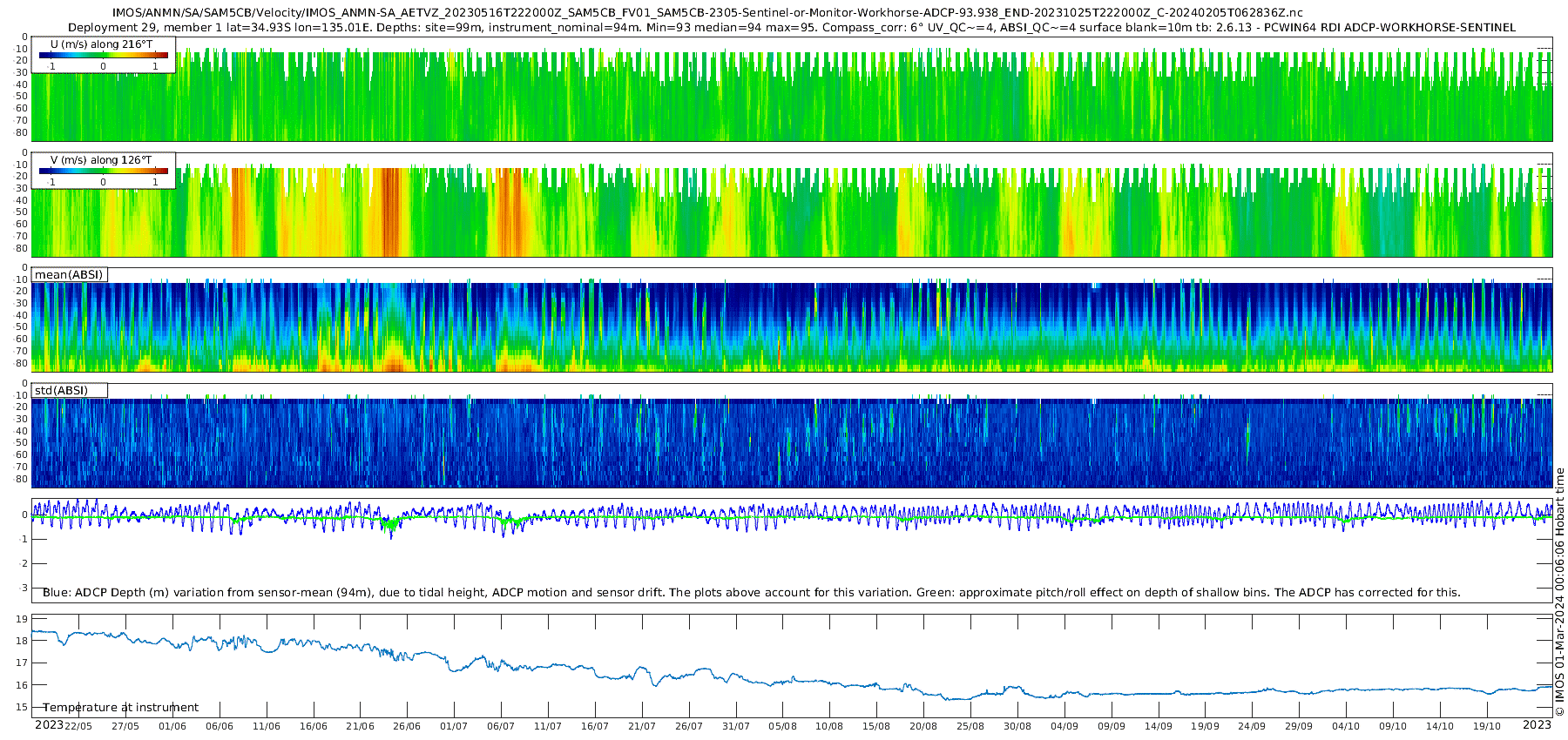Select the 19/10 date tick on time axis
The height and width of the screenshot is (740, 1568).
coord(1487,726)
